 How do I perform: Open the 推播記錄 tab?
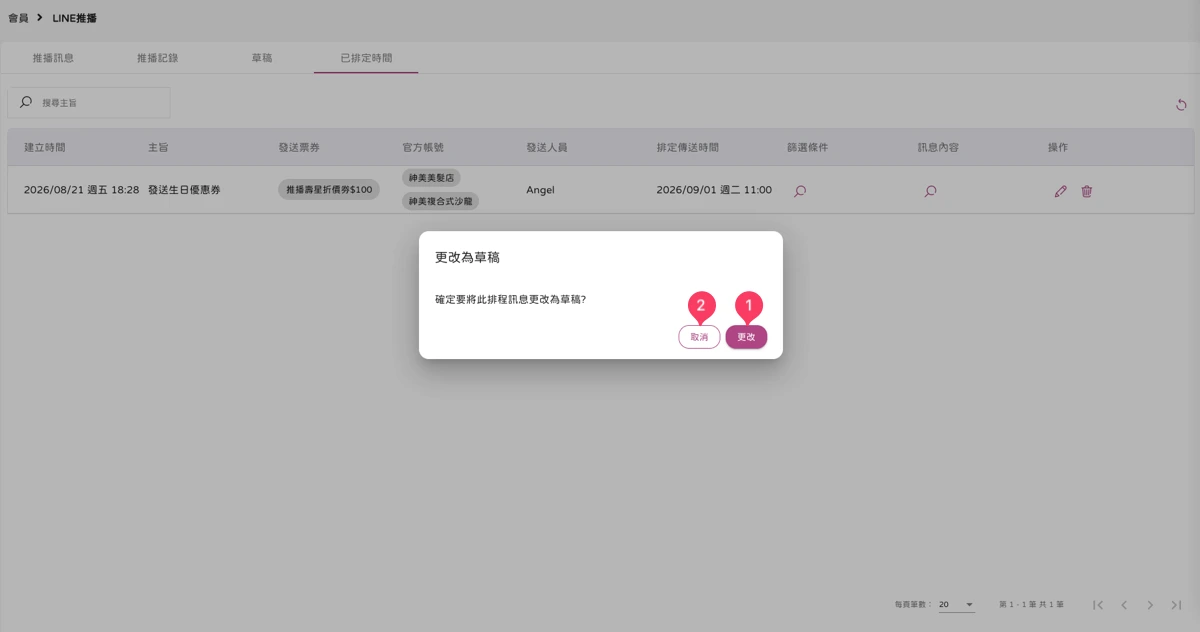coord(158,58)
